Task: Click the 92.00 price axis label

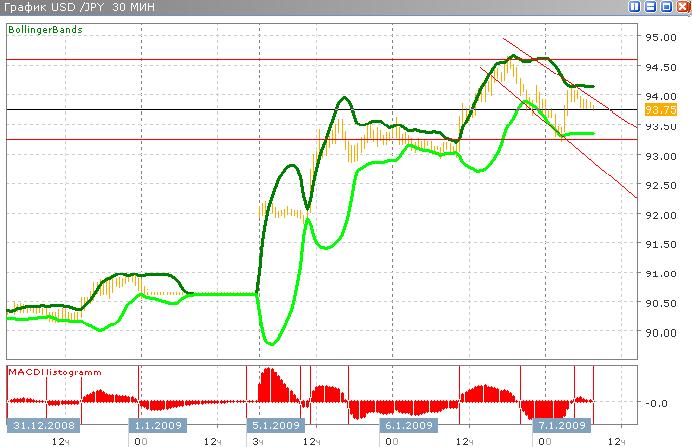Action: [x=660, y=215]
